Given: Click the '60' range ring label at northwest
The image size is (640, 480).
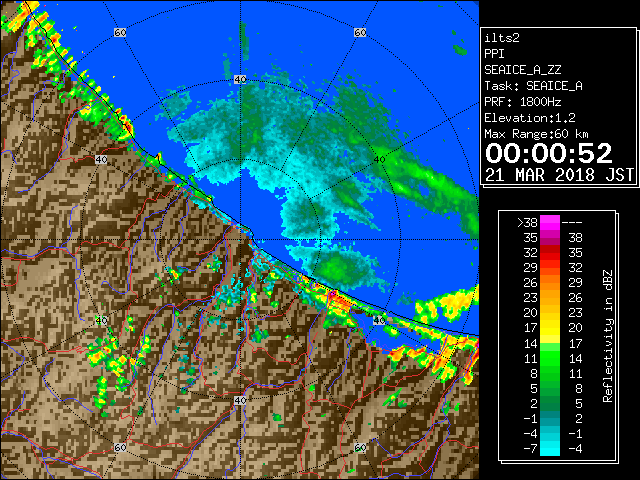Looking at the screenshot, I should click(x=120, y=32).
